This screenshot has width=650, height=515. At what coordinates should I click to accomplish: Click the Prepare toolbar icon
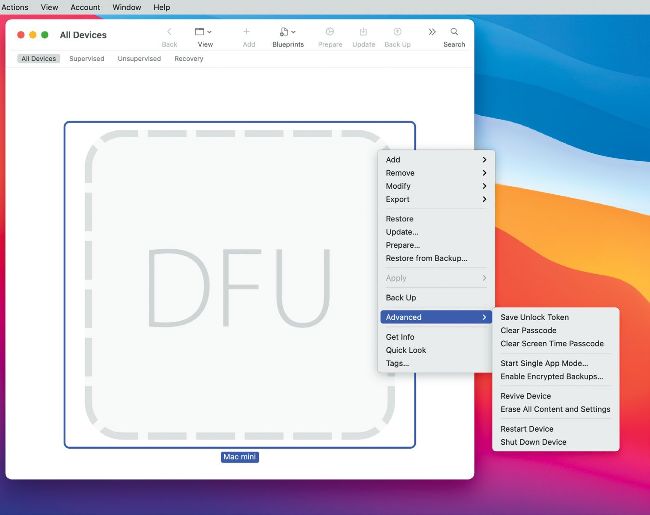330,33
